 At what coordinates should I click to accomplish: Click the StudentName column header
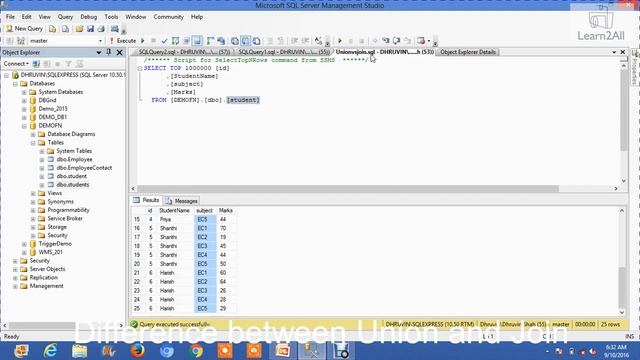pyautogui.click(x=174, y=211)
